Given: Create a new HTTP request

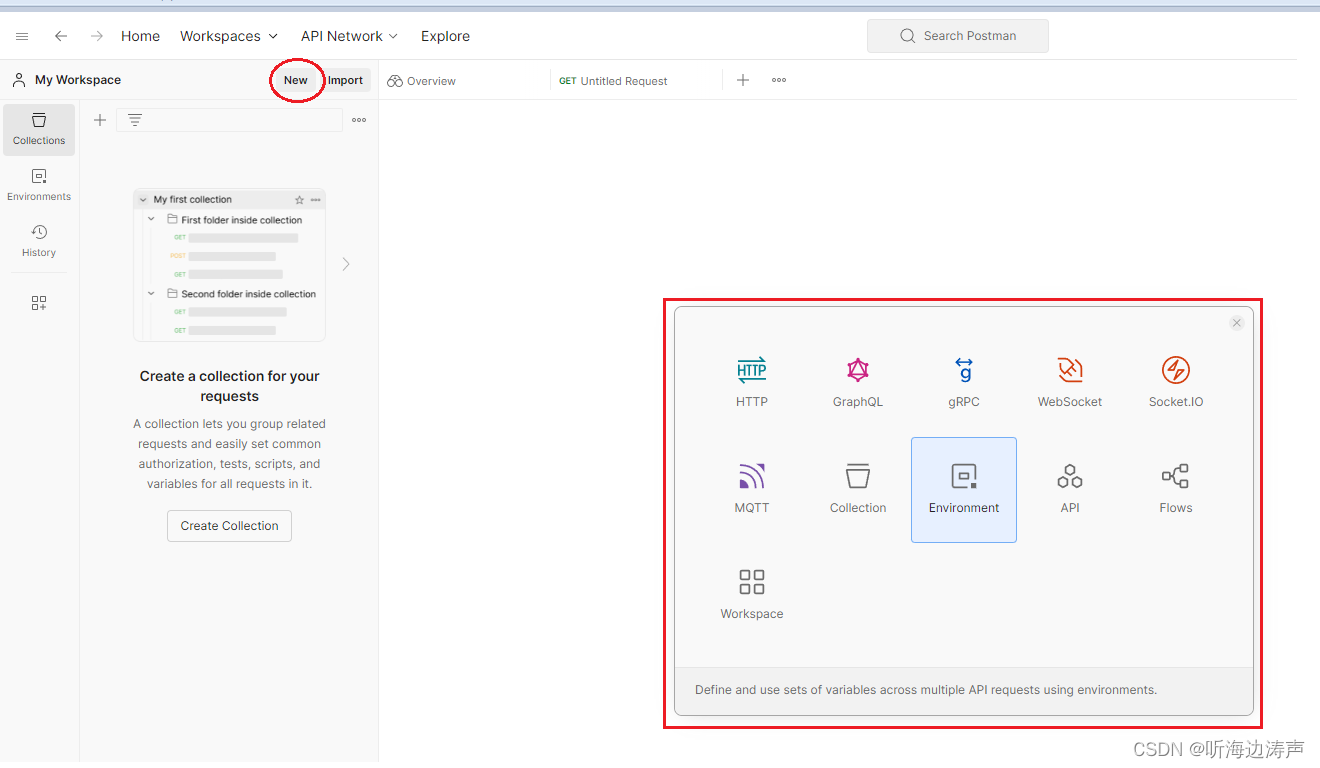Looking at the screenshot, I should (752, 384).
